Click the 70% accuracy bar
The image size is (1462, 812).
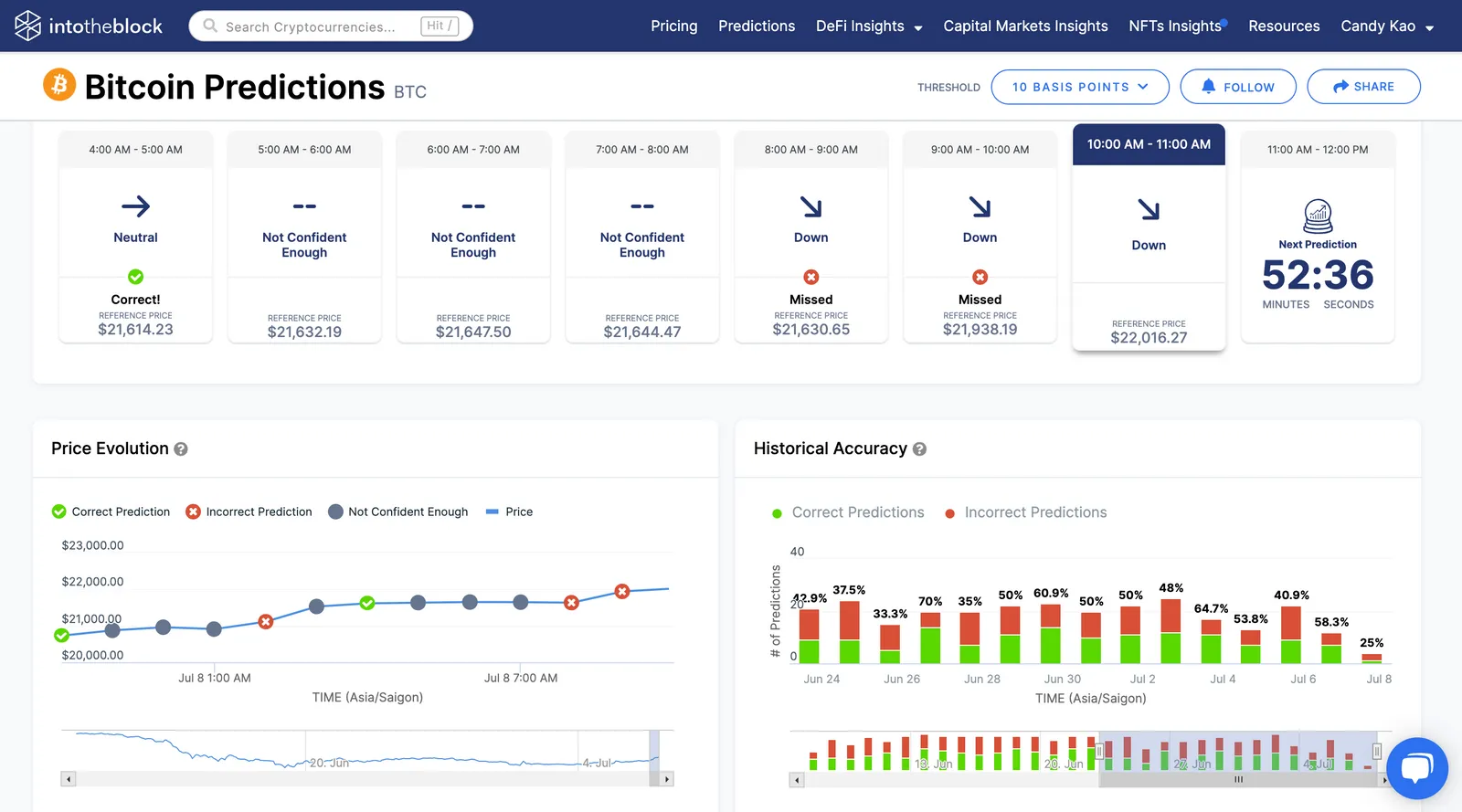click(930, 638)
